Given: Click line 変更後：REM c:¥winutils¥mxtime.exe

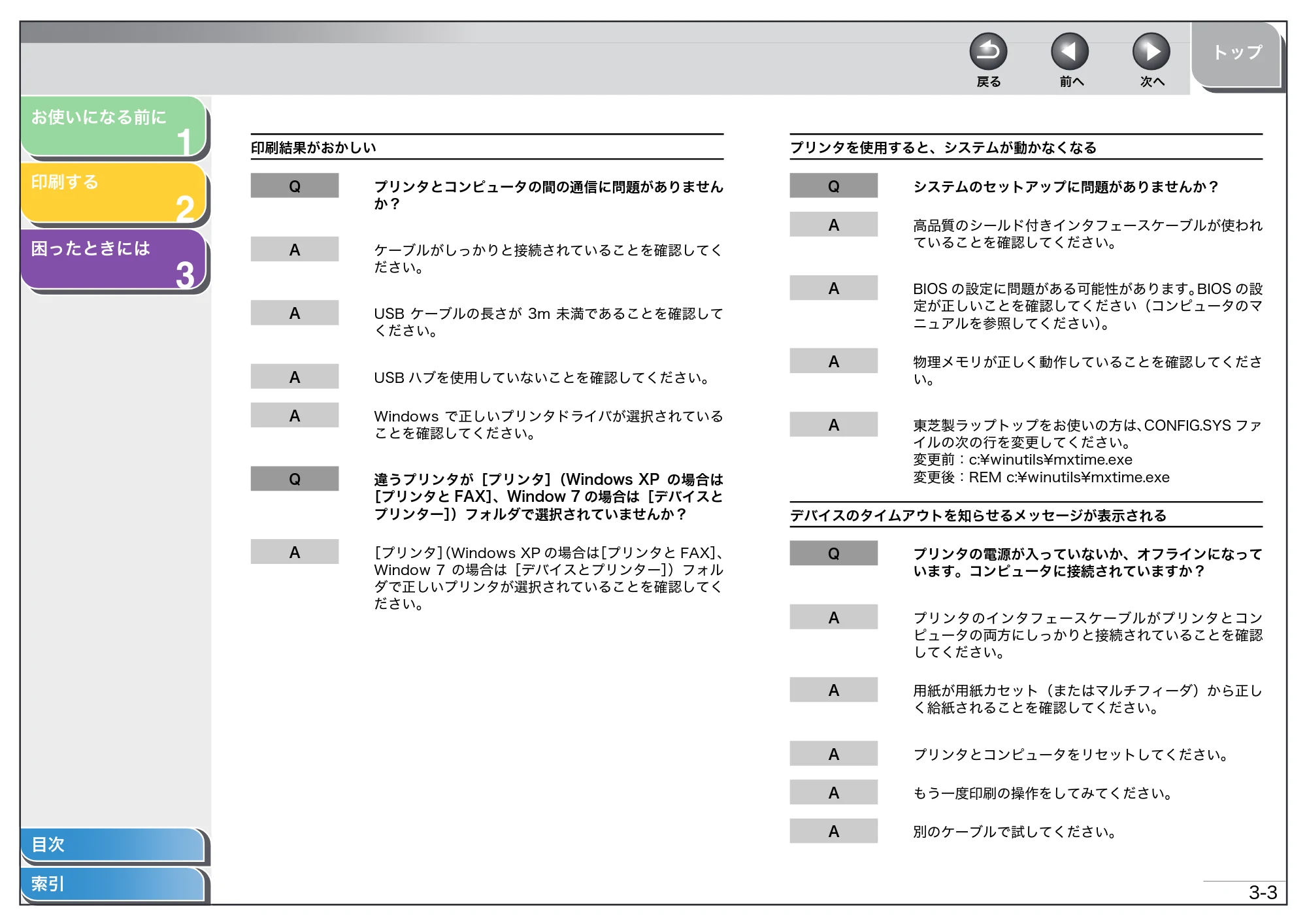Looking at the screenshot, I should pyautogui.click(x=1041, y=478).
